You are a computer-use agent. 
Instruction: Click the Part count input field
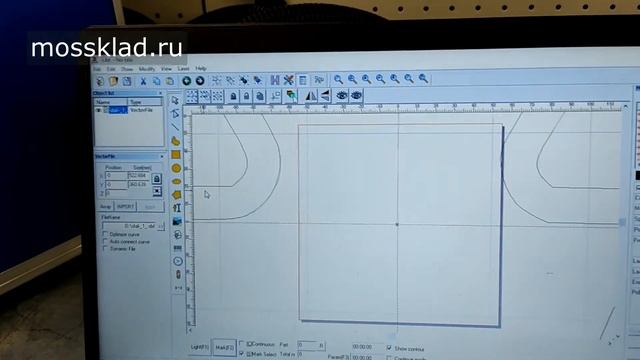point(311,345)
